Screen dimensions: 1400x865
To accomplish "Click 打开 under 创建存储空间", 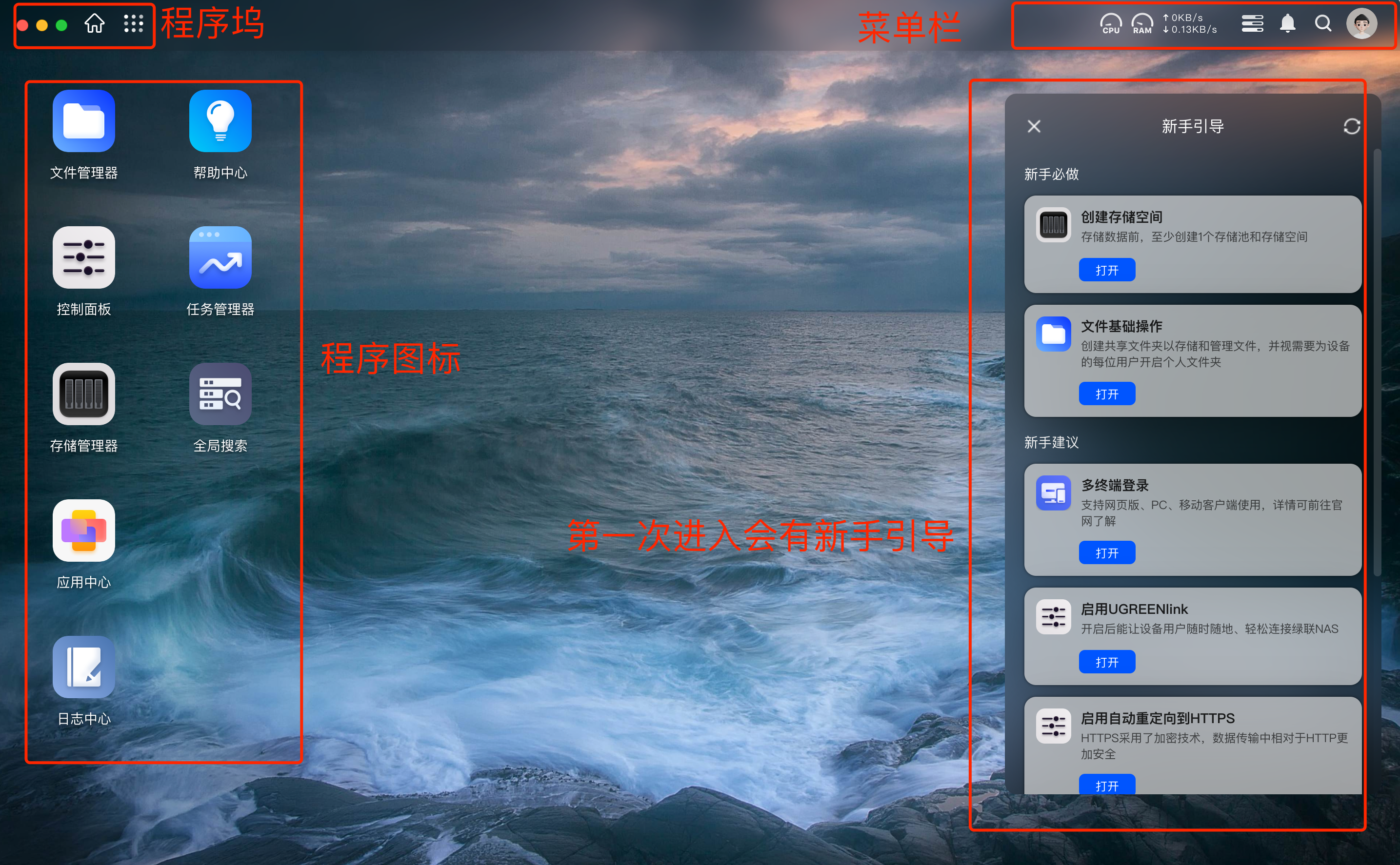I will pyautogui.click(x=1107, y=270).
